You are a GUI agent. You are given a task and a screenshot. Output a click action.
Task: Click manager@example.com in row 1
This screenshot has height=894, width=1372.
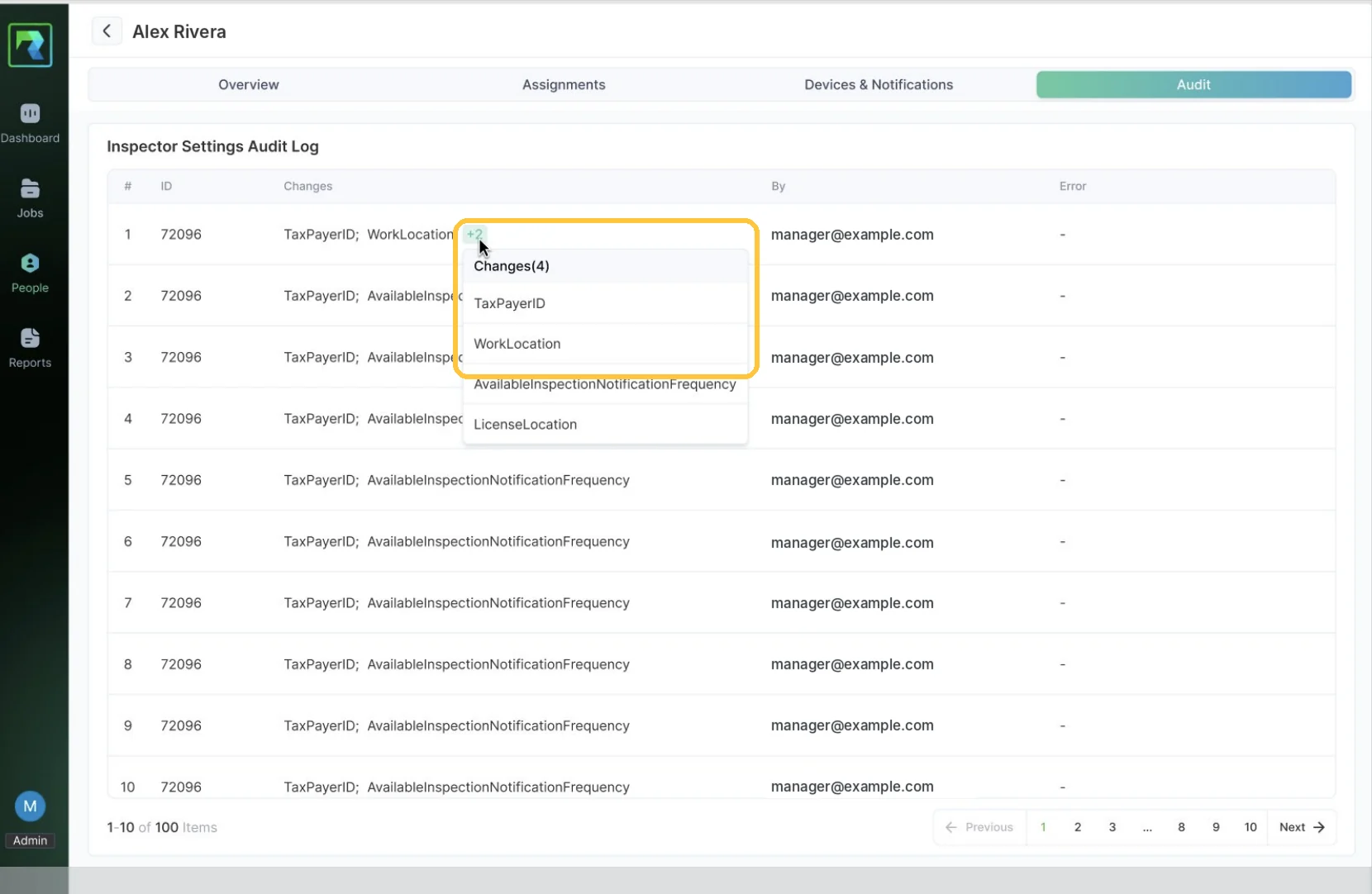852,235
